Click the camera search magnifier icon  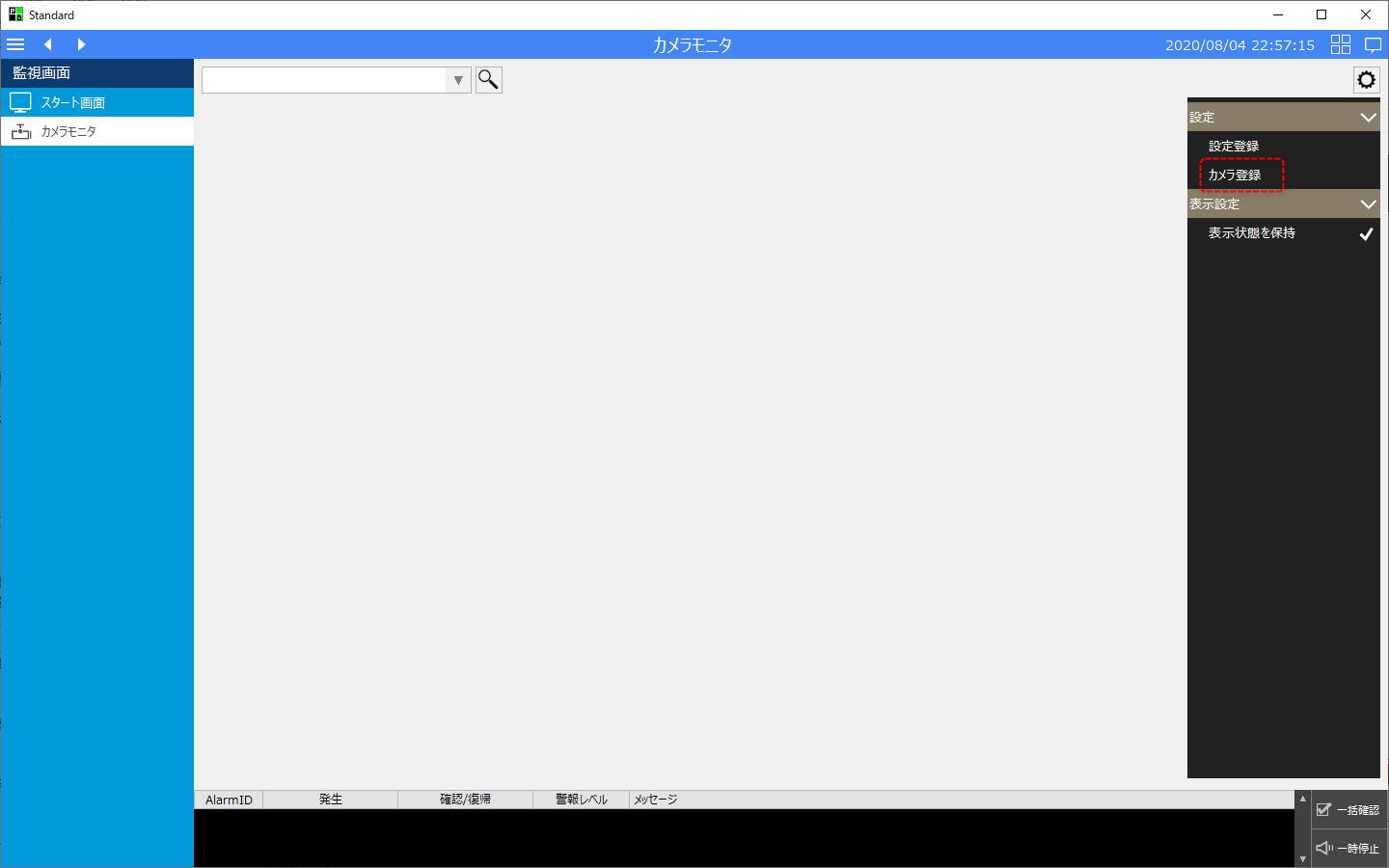488,79
